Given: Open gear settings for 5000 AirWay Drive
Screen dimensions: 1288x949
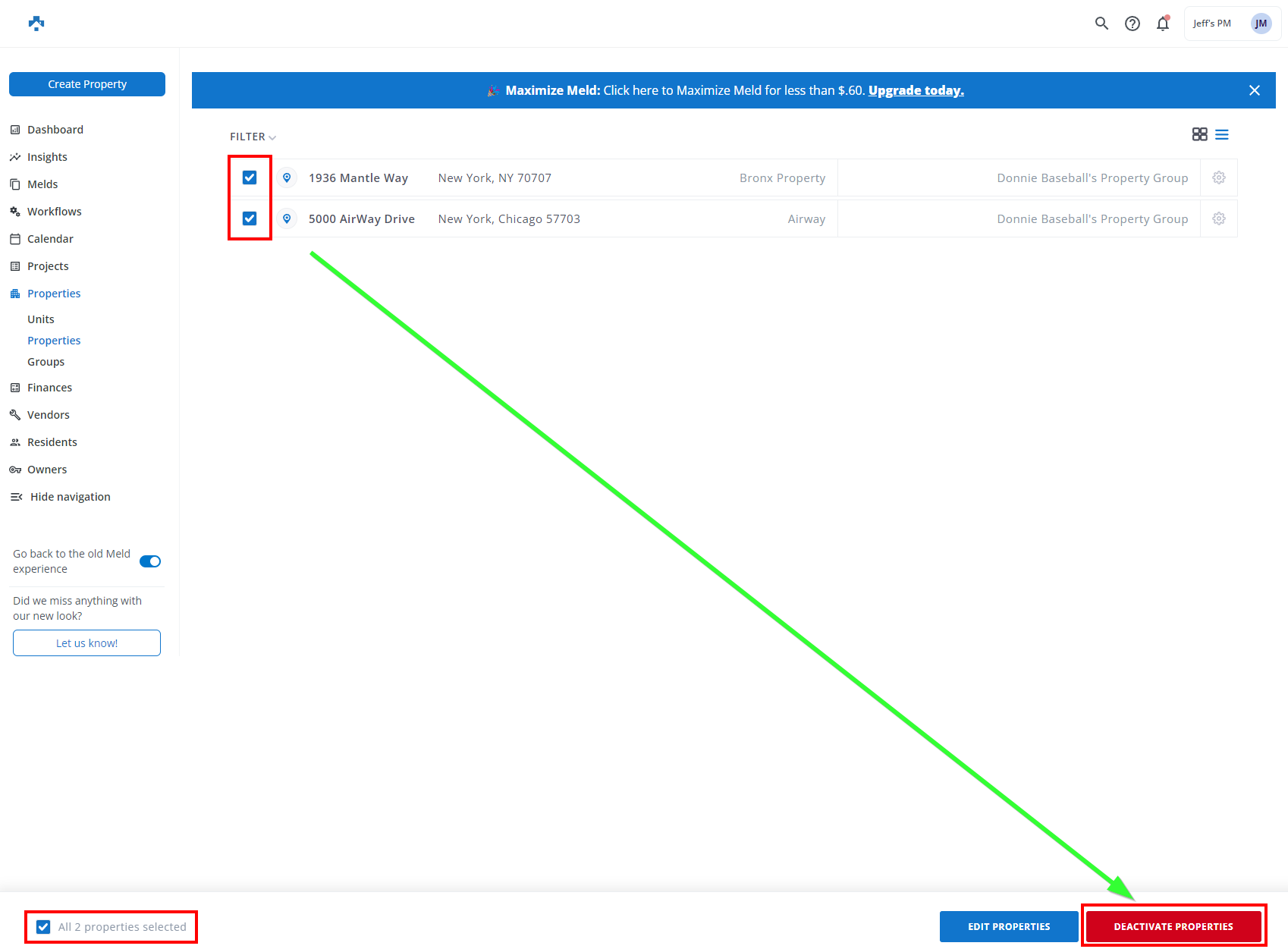Looking at the screenshot, I should coord(1218,218).
